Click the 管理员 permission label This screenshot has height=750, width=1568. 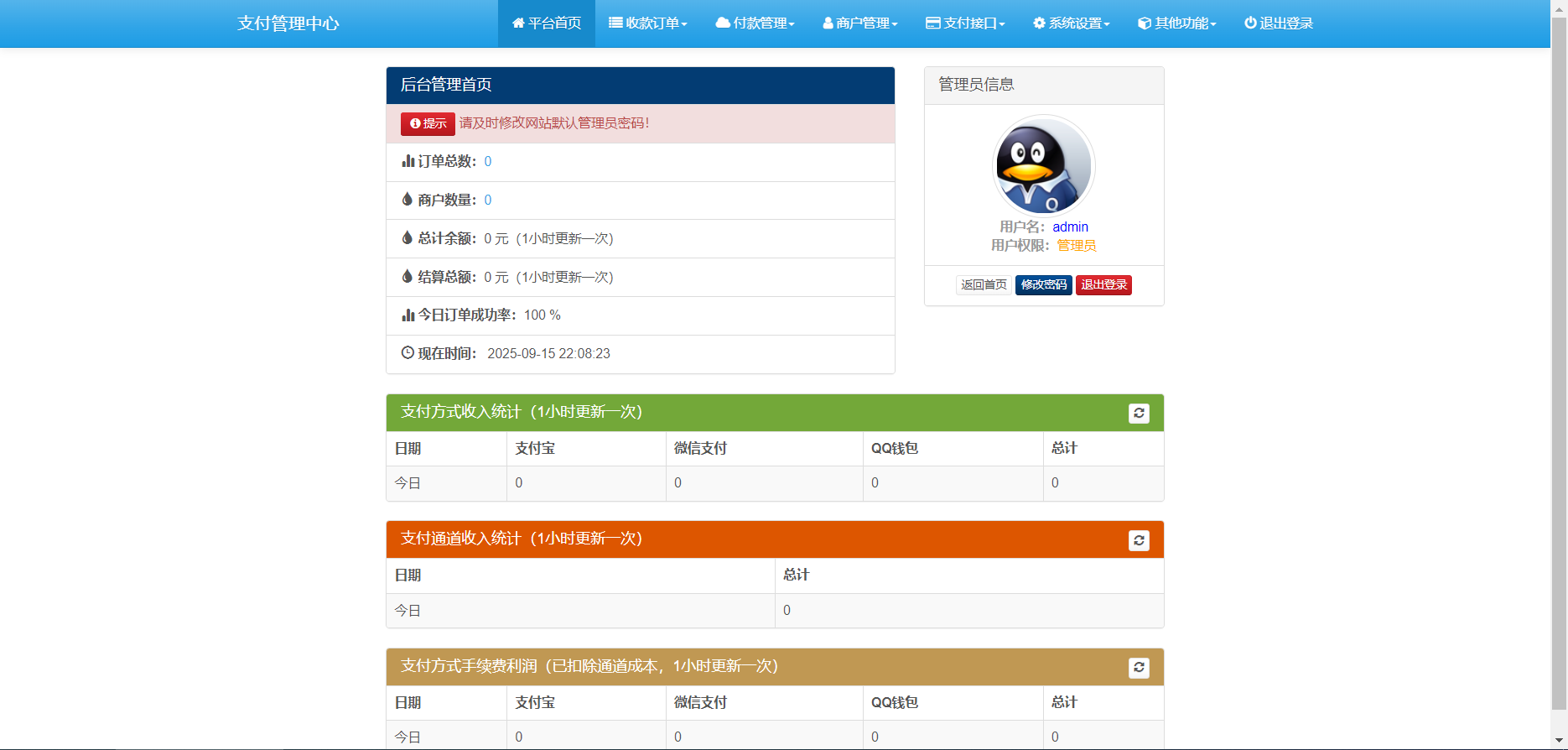click(x=1077, y=246)
